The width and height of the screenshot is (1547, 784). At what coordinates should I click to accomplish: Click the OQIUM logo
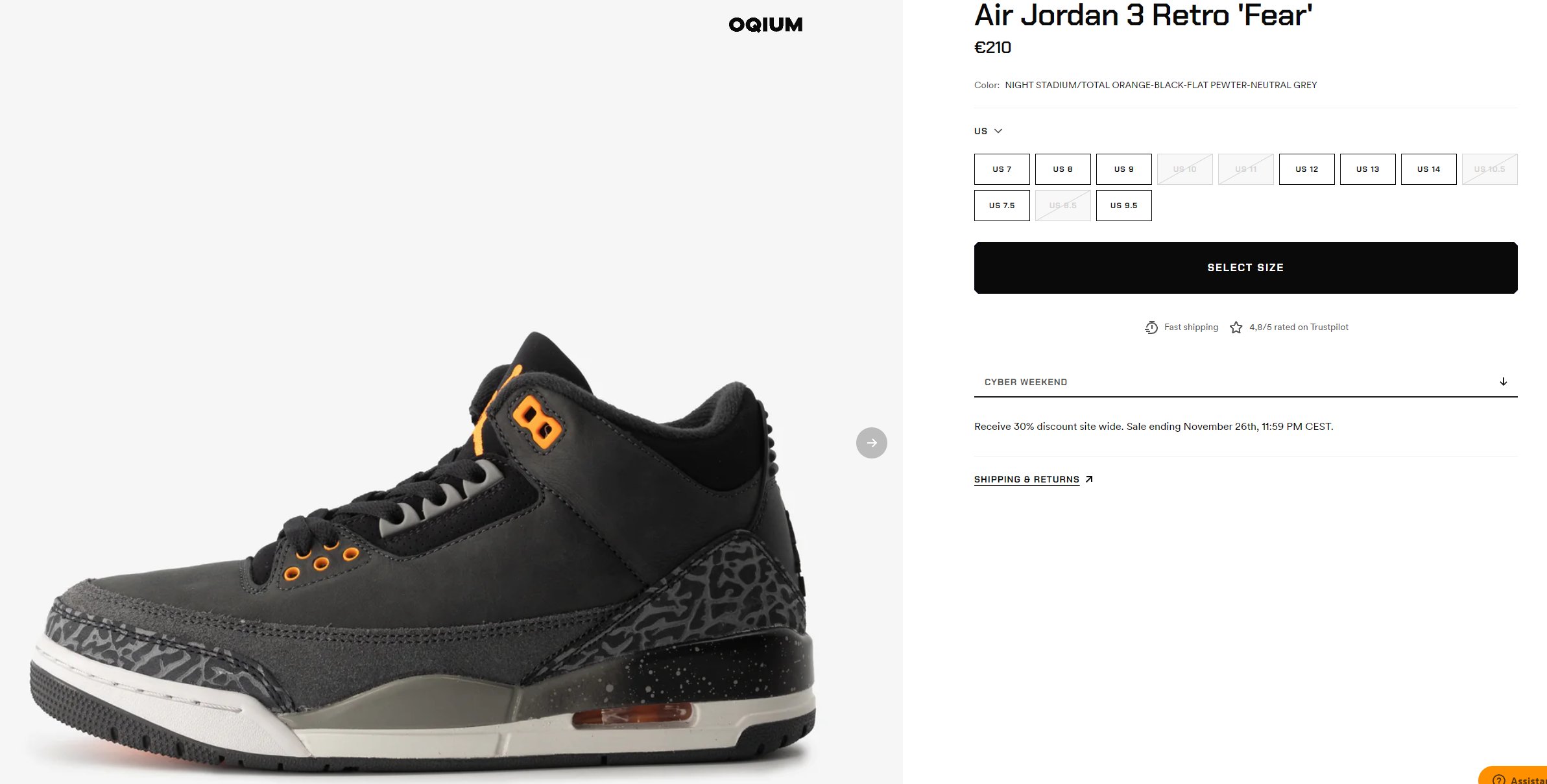(x=765, y=25)
